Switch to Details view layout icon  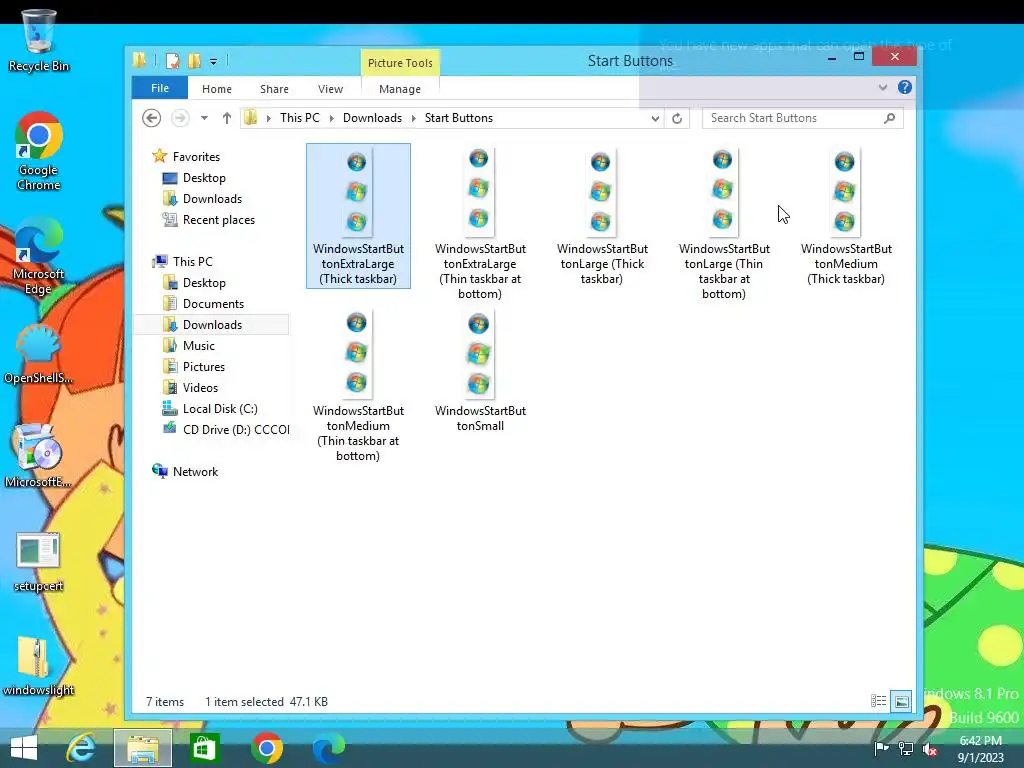point(878,701)
